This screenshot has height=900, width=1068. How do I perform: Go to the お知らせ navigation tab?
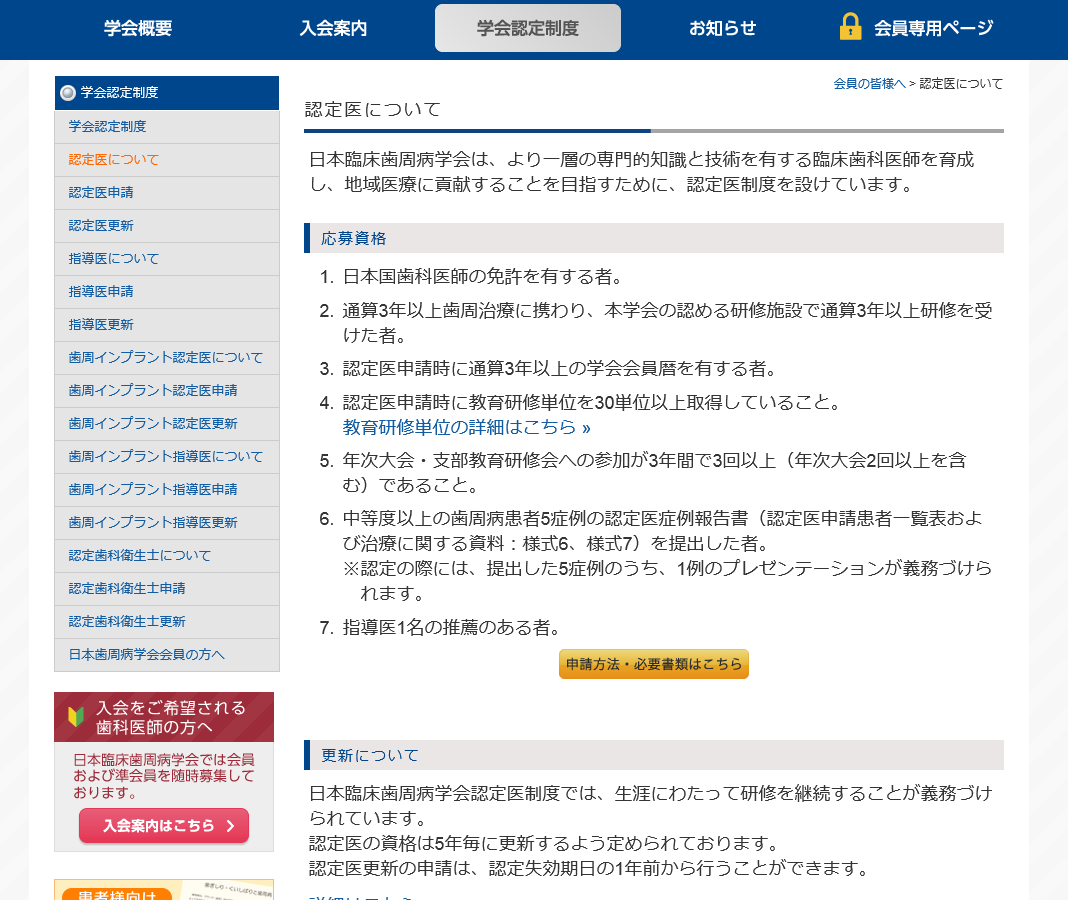[722, 28]
